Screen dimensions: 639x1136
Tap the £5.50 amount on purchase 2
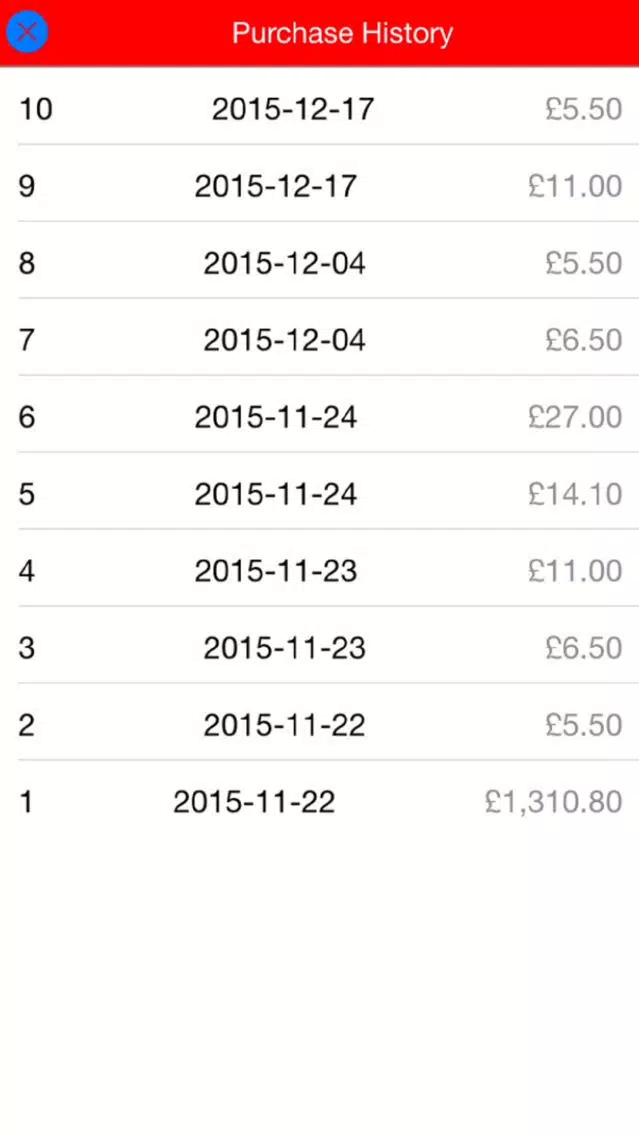583,725
